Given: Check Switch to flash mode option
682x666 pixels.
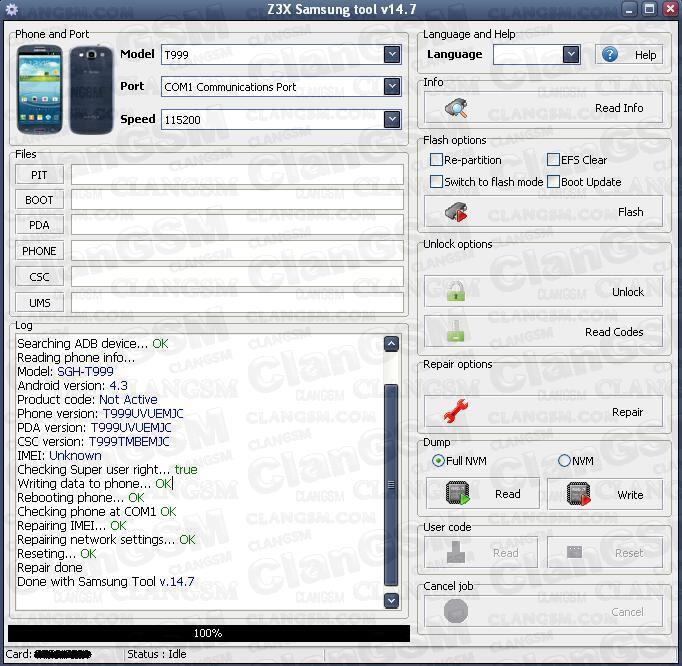Looking at the screenshot, I should tap(436, 181).
